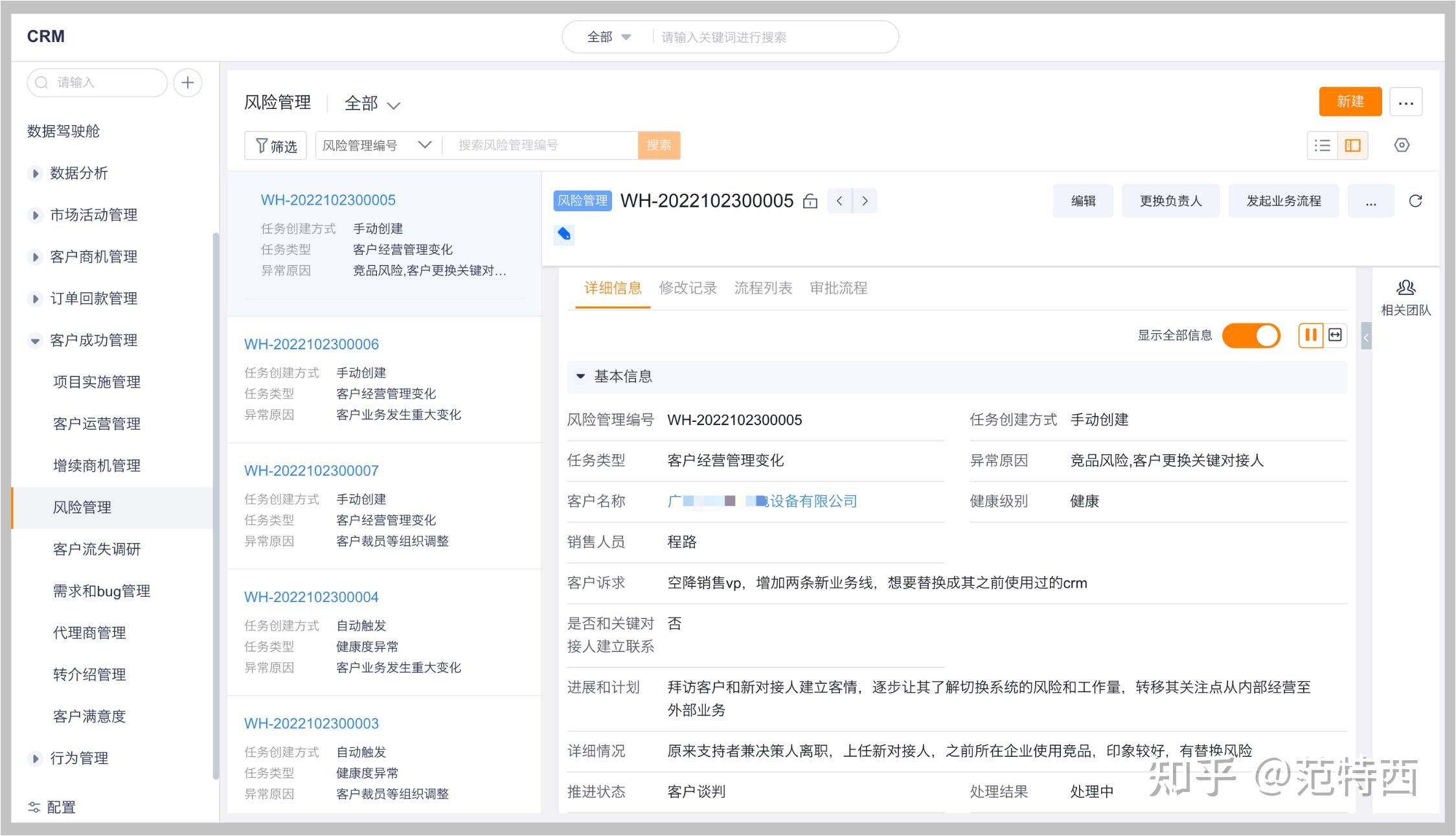Click the 新建 button

click(1350, 102)
